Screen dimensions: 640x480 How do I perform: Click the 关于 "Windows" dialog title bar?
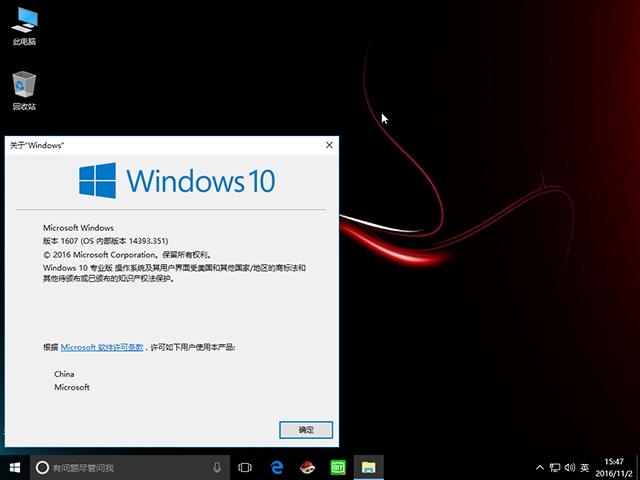(x=170, y=145)
